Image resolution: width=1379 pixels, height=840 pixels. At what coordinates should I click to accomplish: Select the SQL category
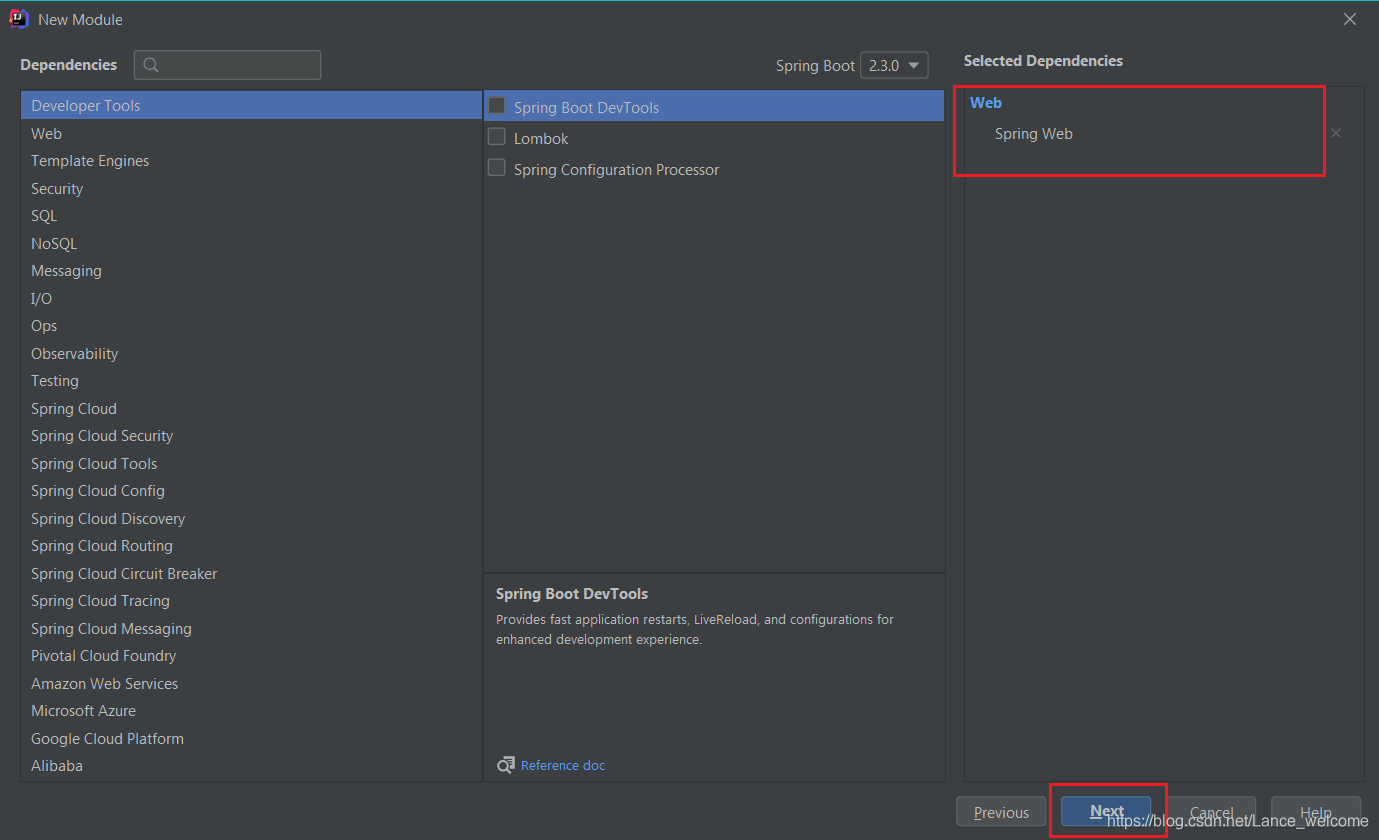coord(251,216)
